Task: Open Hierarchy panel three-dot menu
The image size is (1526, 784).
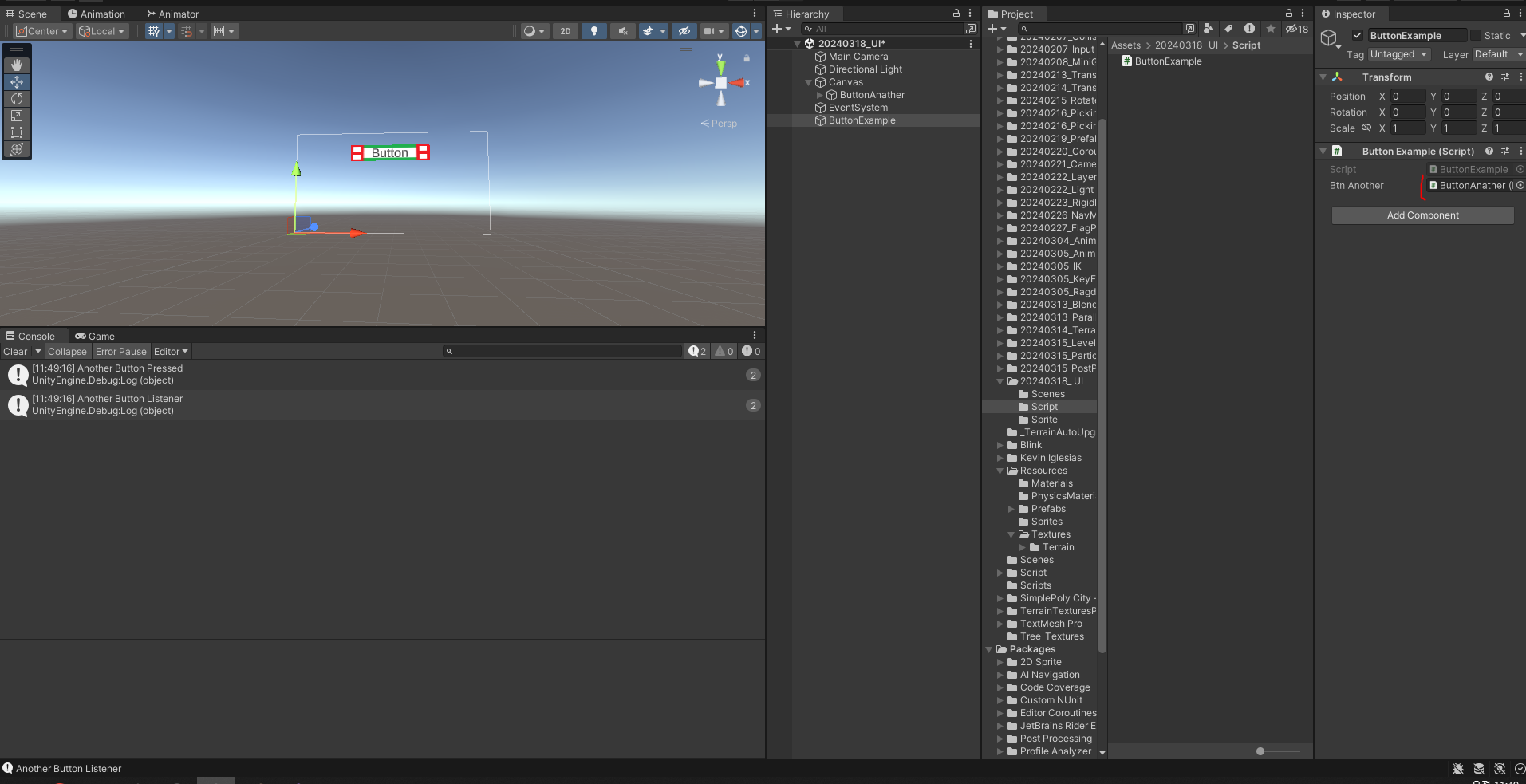Action: 970,14
